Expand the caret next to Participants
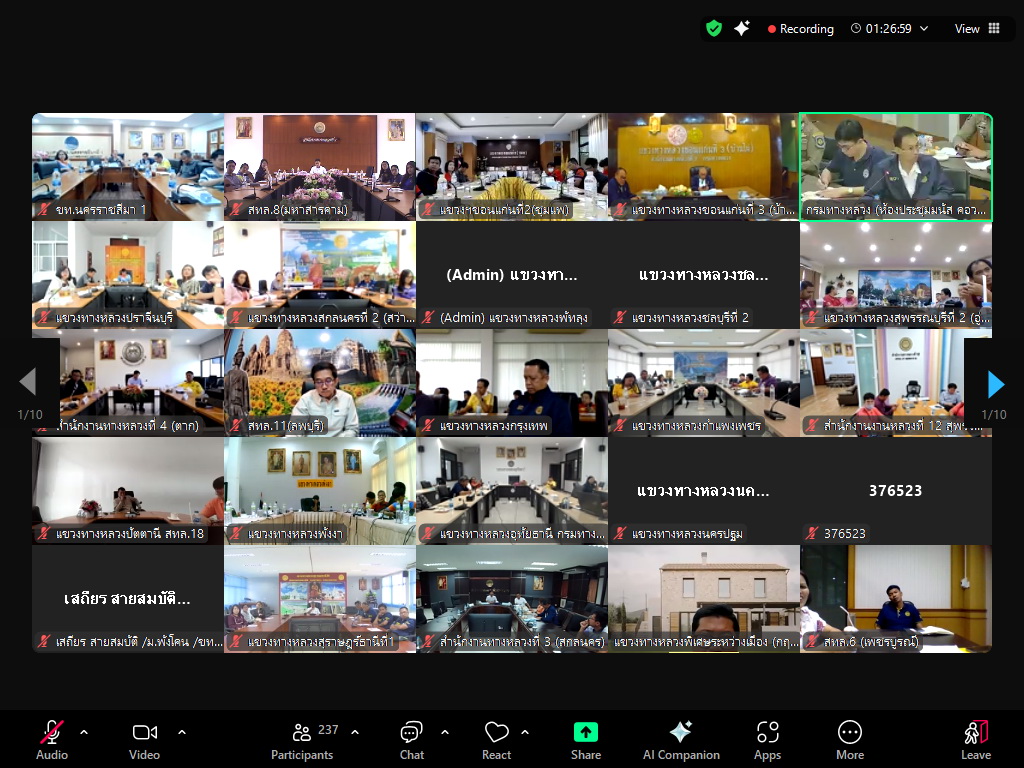The width and height of the screenshot is (1024, 768). coord(355,732)
